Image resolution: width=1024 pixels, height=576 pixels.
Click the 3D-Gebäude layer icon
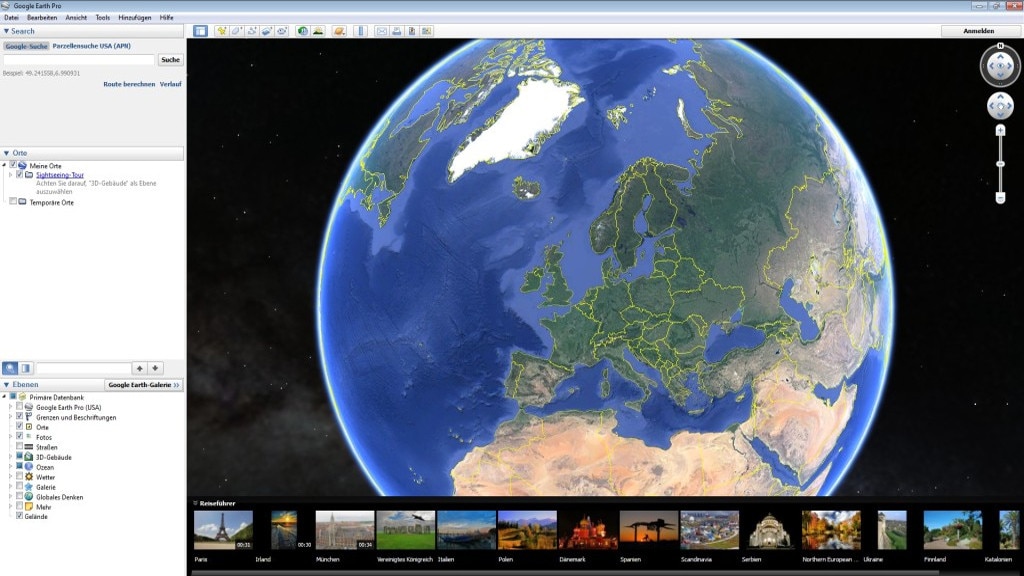(x=29, y=457)
